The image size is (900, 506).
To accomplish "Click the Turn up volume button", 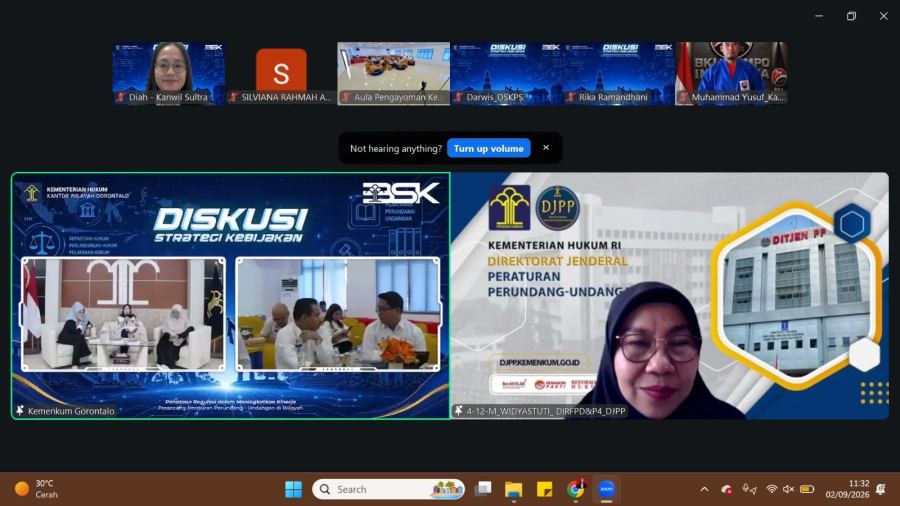I will [488, 149].
